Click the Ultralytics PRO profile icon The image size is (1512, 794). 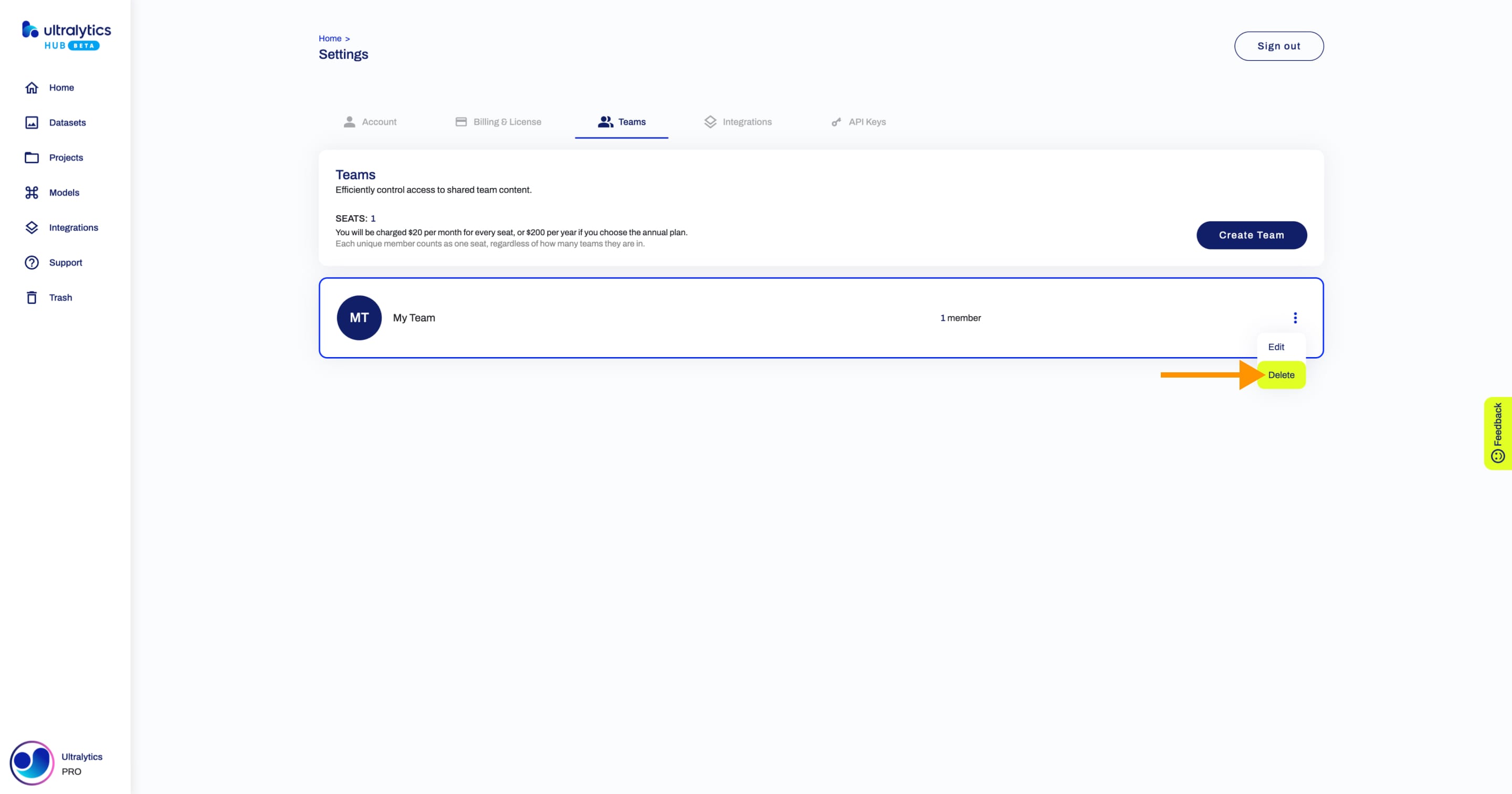coord(31,763)
